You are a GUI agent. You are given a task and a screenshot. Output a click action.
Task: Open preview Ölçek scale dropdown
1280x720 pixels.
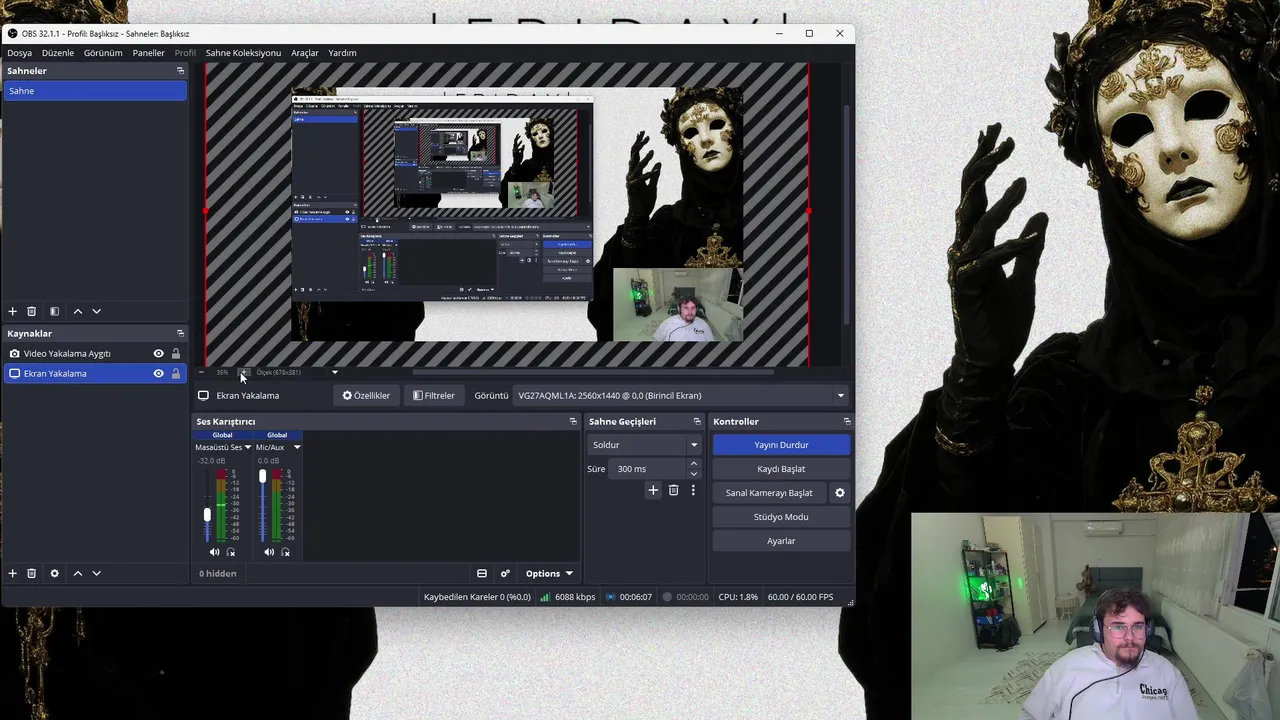(x=335, y=373)
